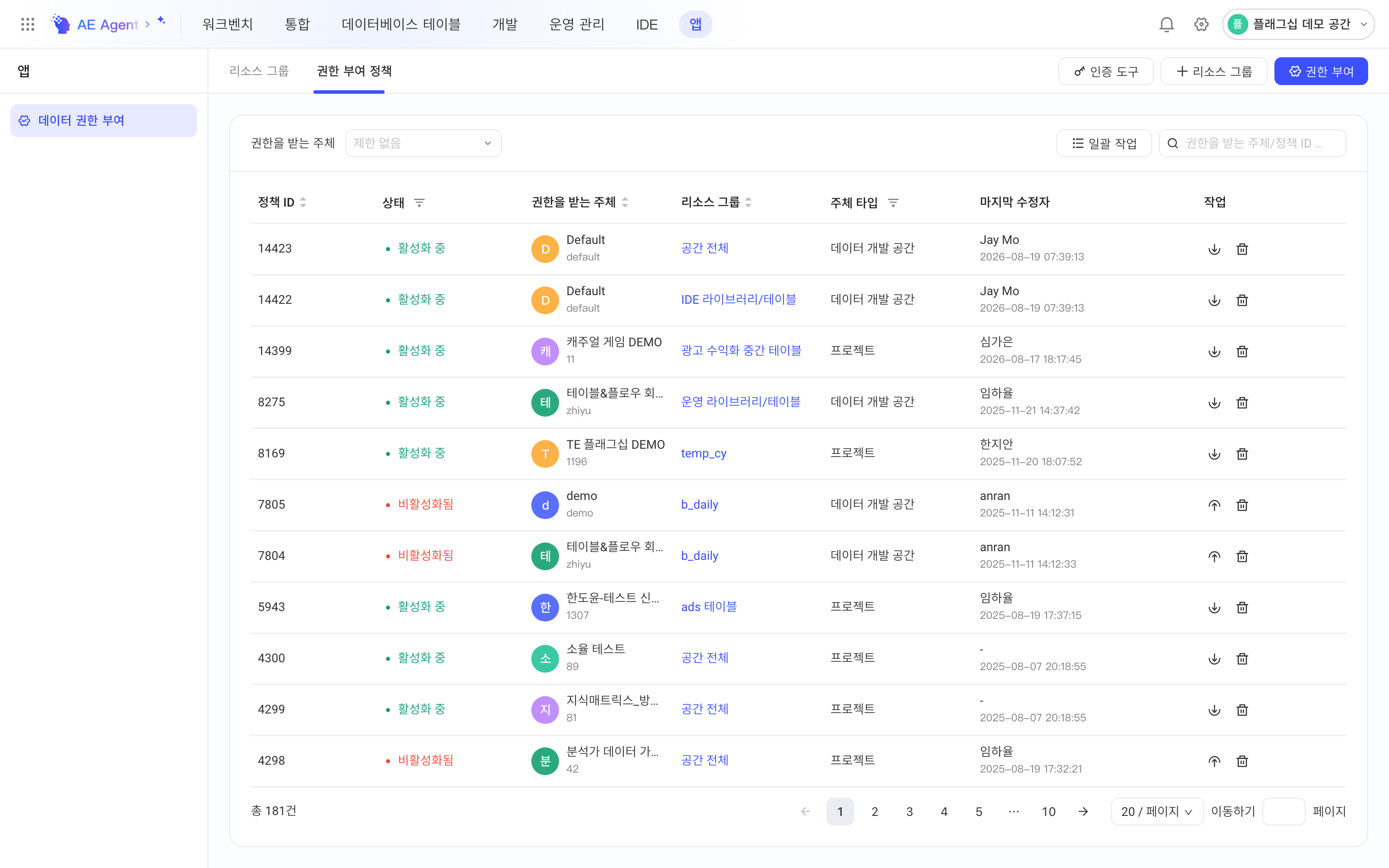Go to the 운영 관리 menu
Image resolution: width=1389 pixels, height=868 pixels.
tap(576, 24)
